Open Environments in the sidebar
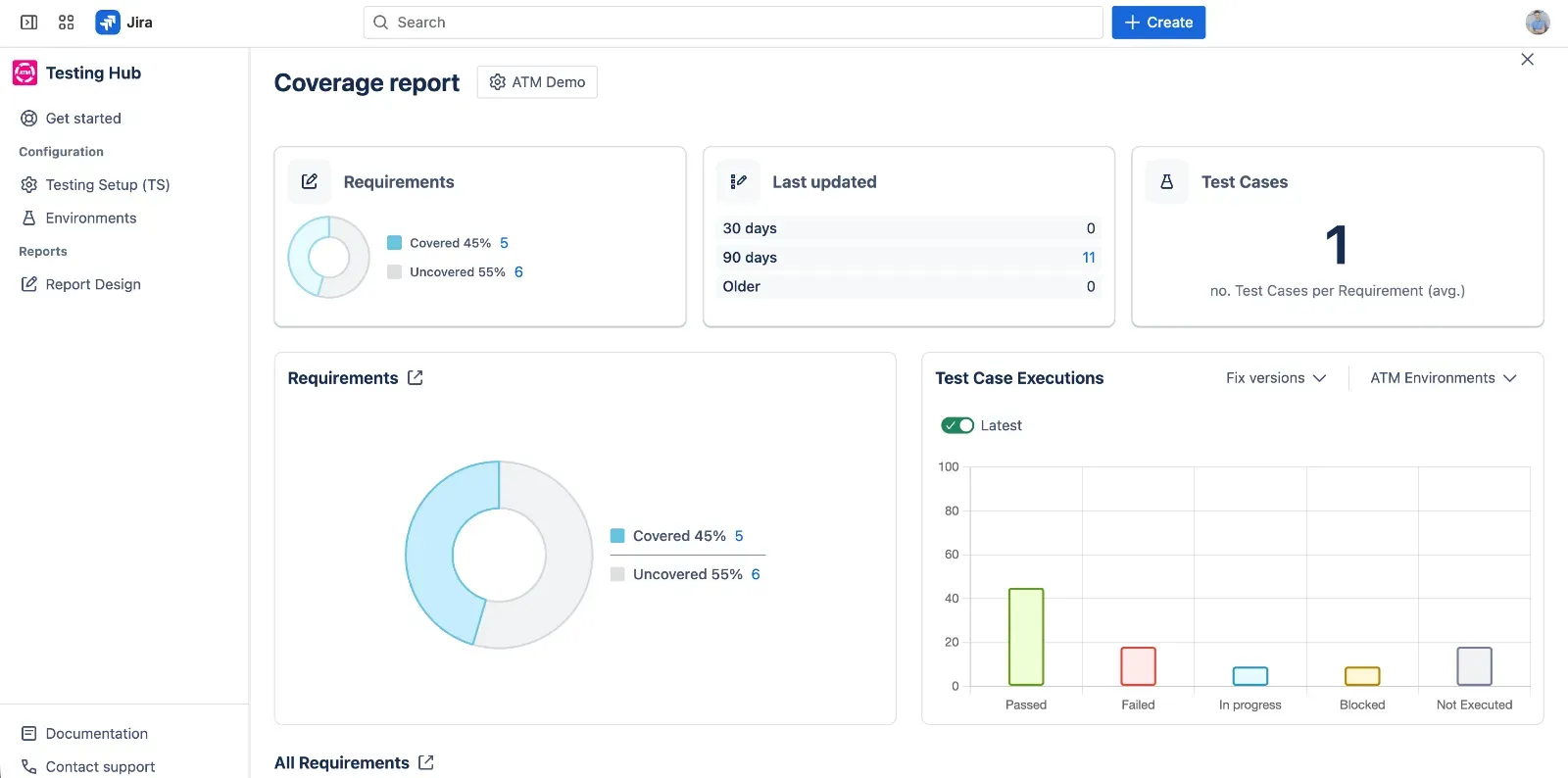The width and height of the screenshot is (1568, 778). [x=90, y=218]
